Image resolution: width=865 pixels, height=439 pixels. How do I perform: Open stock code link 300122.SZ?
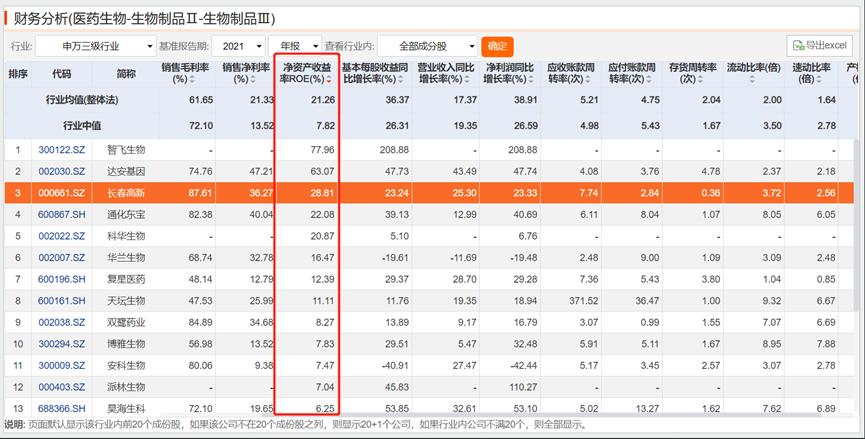[62, 149]
